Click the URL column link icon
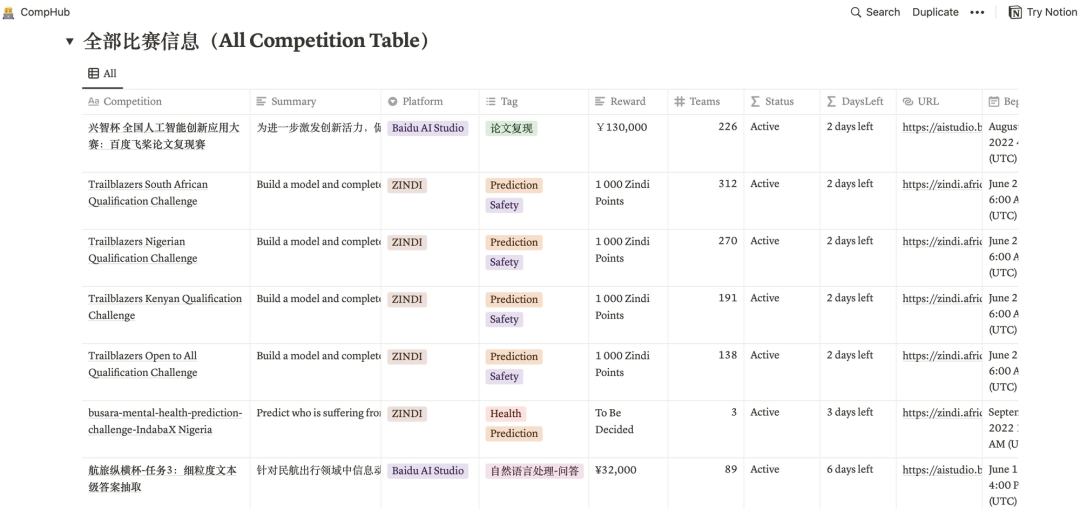Image resolution: width=1080 pixels, height=509 pixels. (x=908, y=101)
